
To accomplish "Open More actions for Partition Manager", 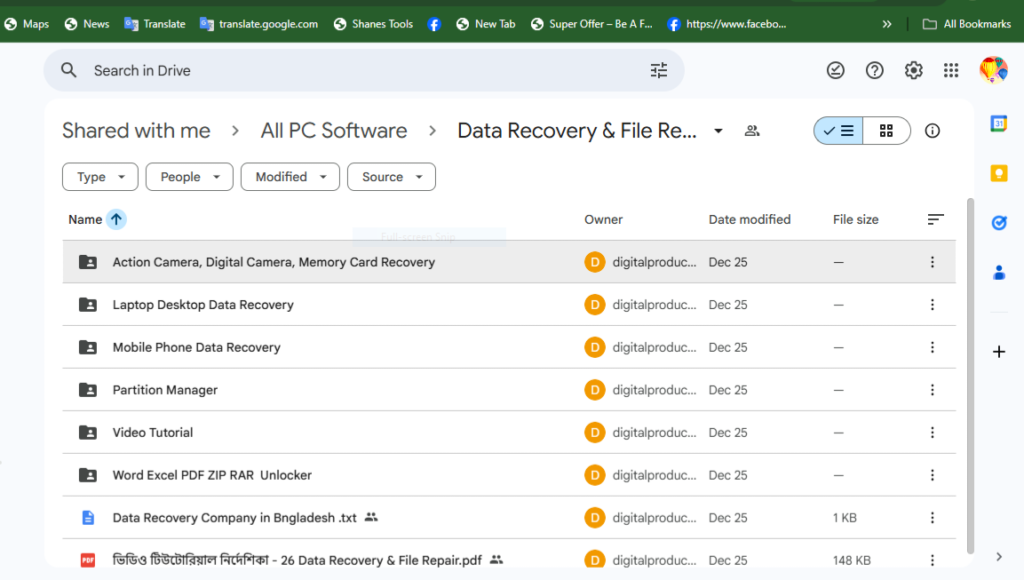I will tap(932, 390).
